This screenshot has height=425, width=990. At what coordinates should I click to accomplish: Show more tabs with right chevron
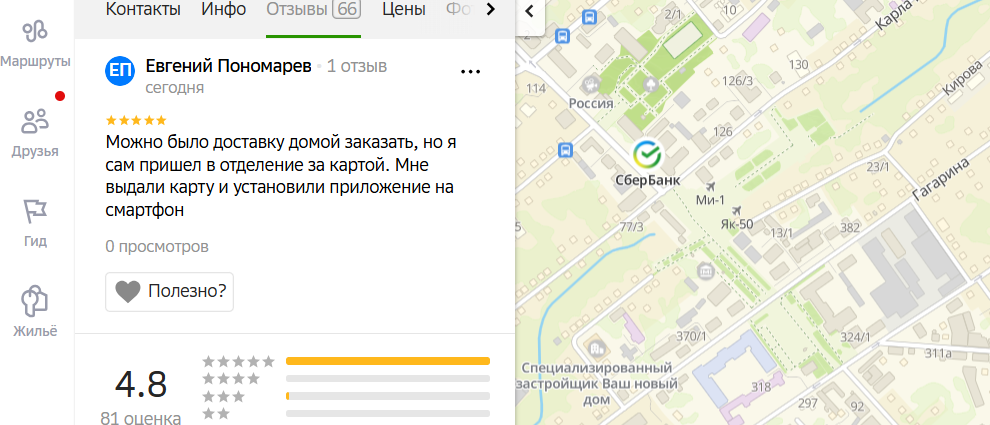[x=491, y=9]
